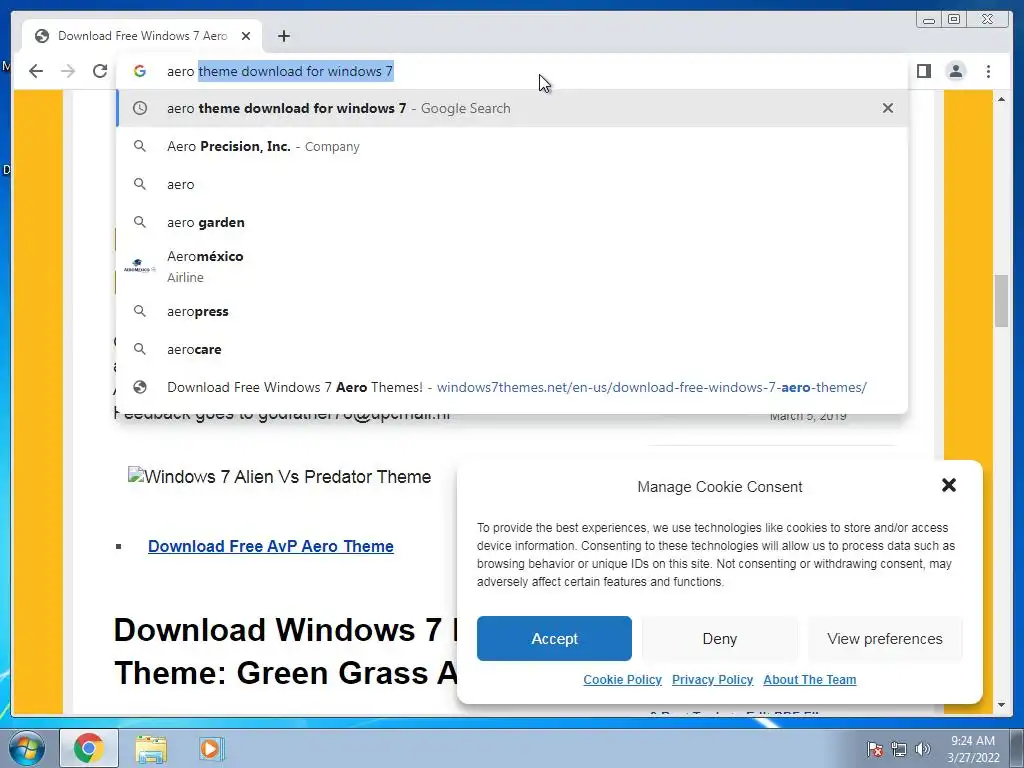Select the Aero Precision, Inc. suggestion
The image size is (1024, 768).
[512, 146]
